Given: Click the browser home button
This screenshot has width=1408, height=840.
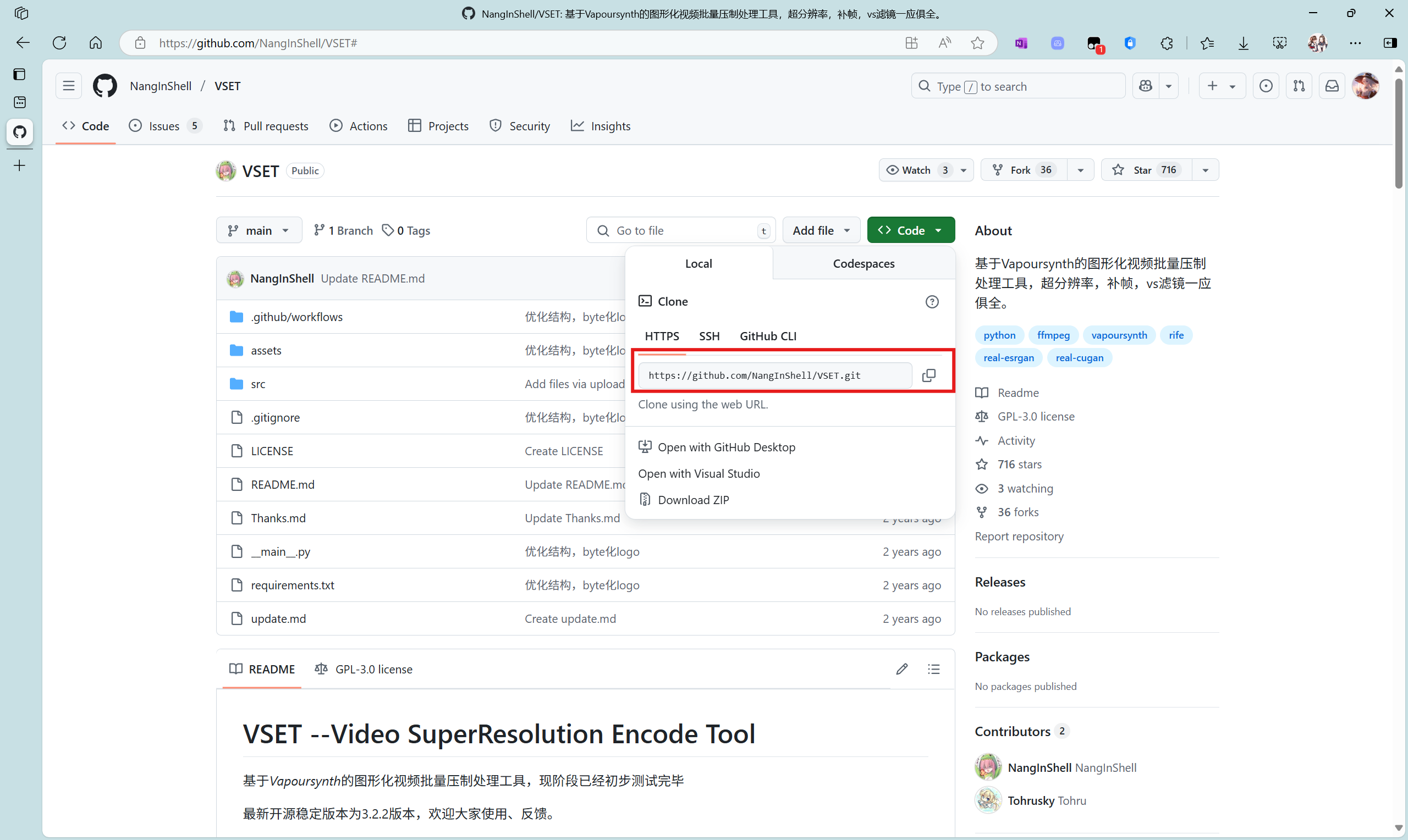Looking at the screenshot, I should 96,43.
